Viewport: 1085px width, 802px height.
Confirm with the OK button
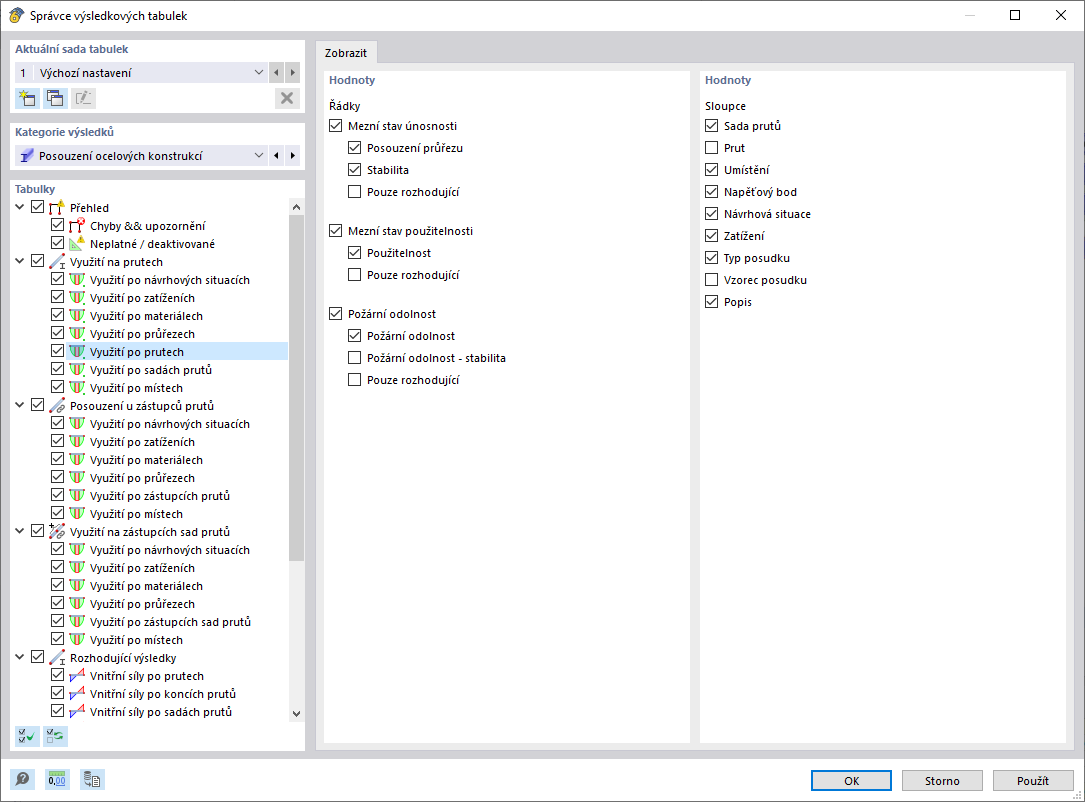tap(851, 781)
